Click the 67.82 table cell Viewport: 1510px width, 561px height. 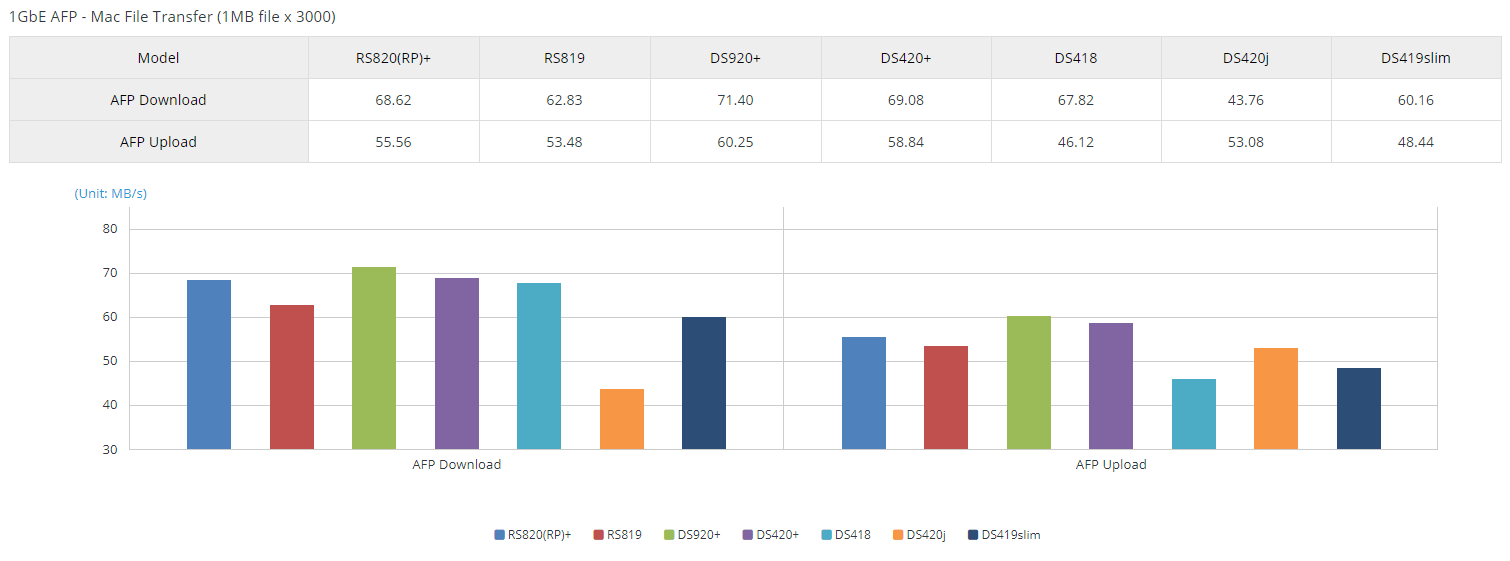tap(1076, 100)
